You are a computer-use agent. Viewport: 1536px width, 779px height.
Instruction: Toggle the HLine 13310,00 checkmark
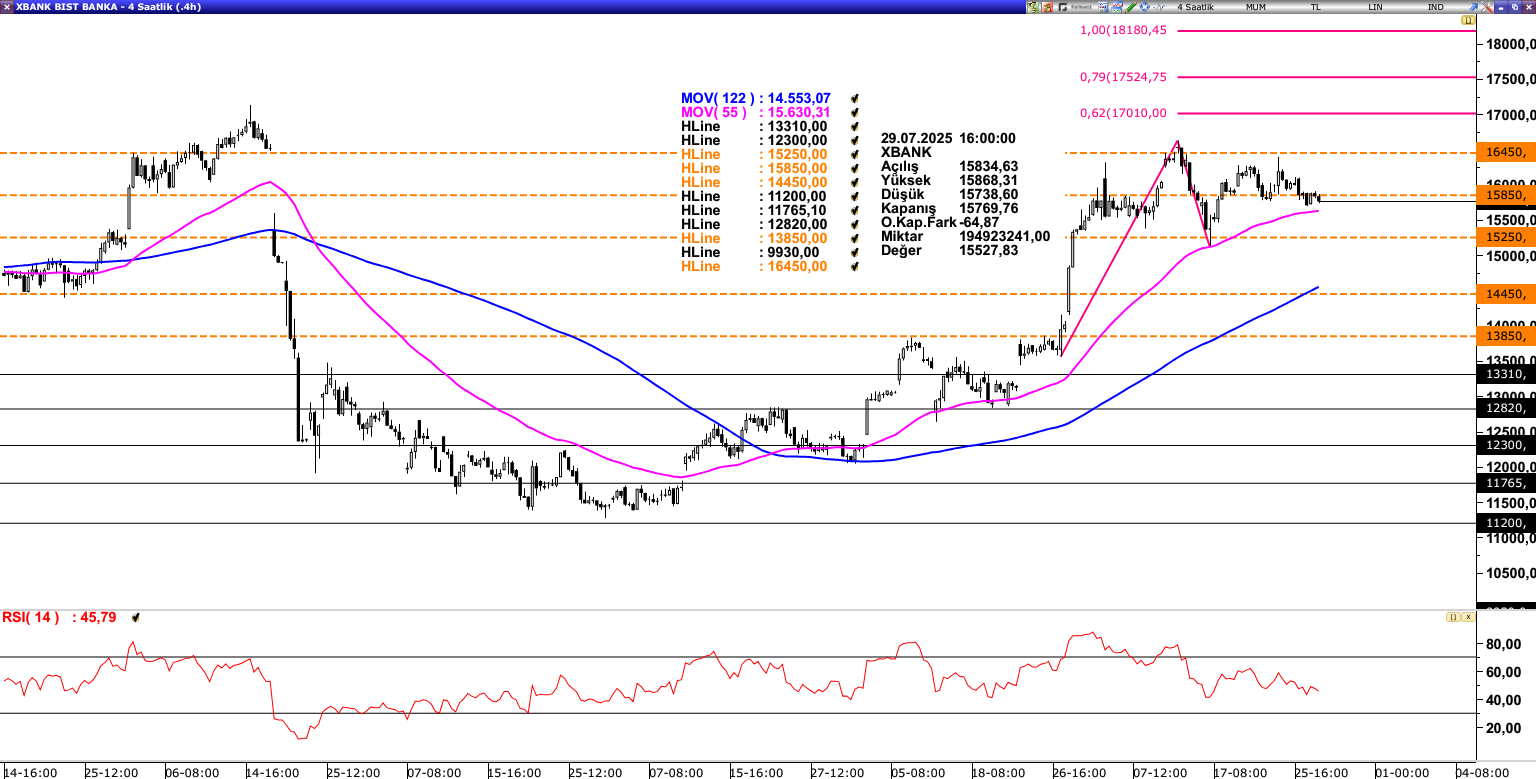pos(855,126)
